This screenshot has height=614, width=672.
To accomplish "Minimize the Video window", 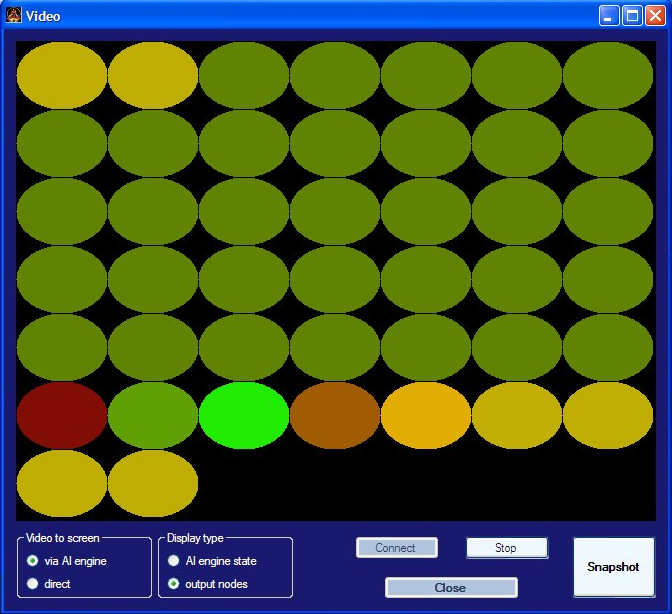I will (x=609, y=16).
